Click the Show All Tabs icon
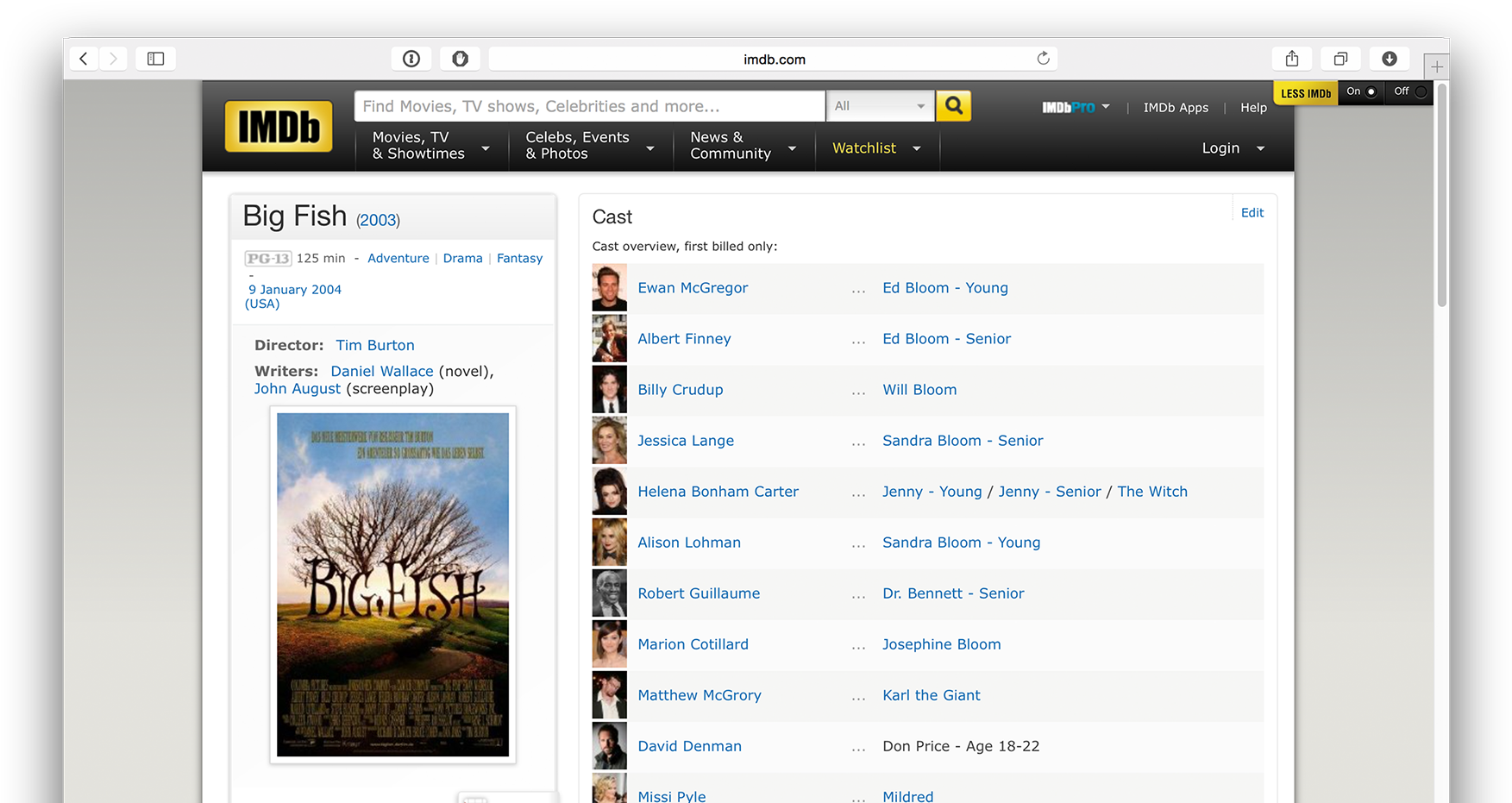The image size is (1512, 803). click(1339, 58)
